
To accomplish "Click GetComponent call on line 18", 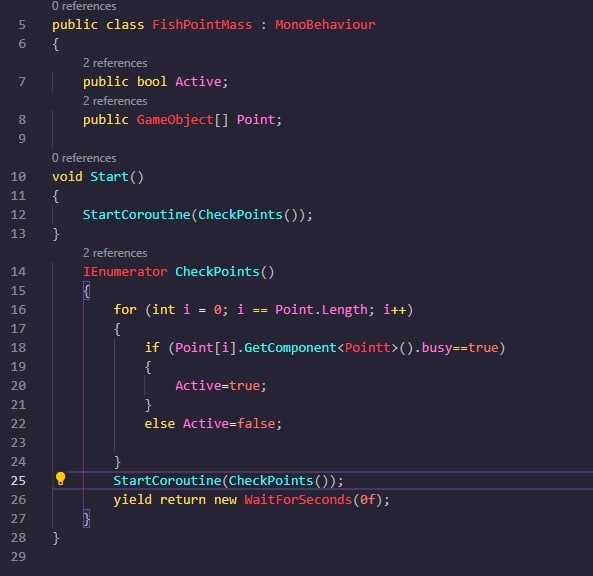I will coord(290,348).
